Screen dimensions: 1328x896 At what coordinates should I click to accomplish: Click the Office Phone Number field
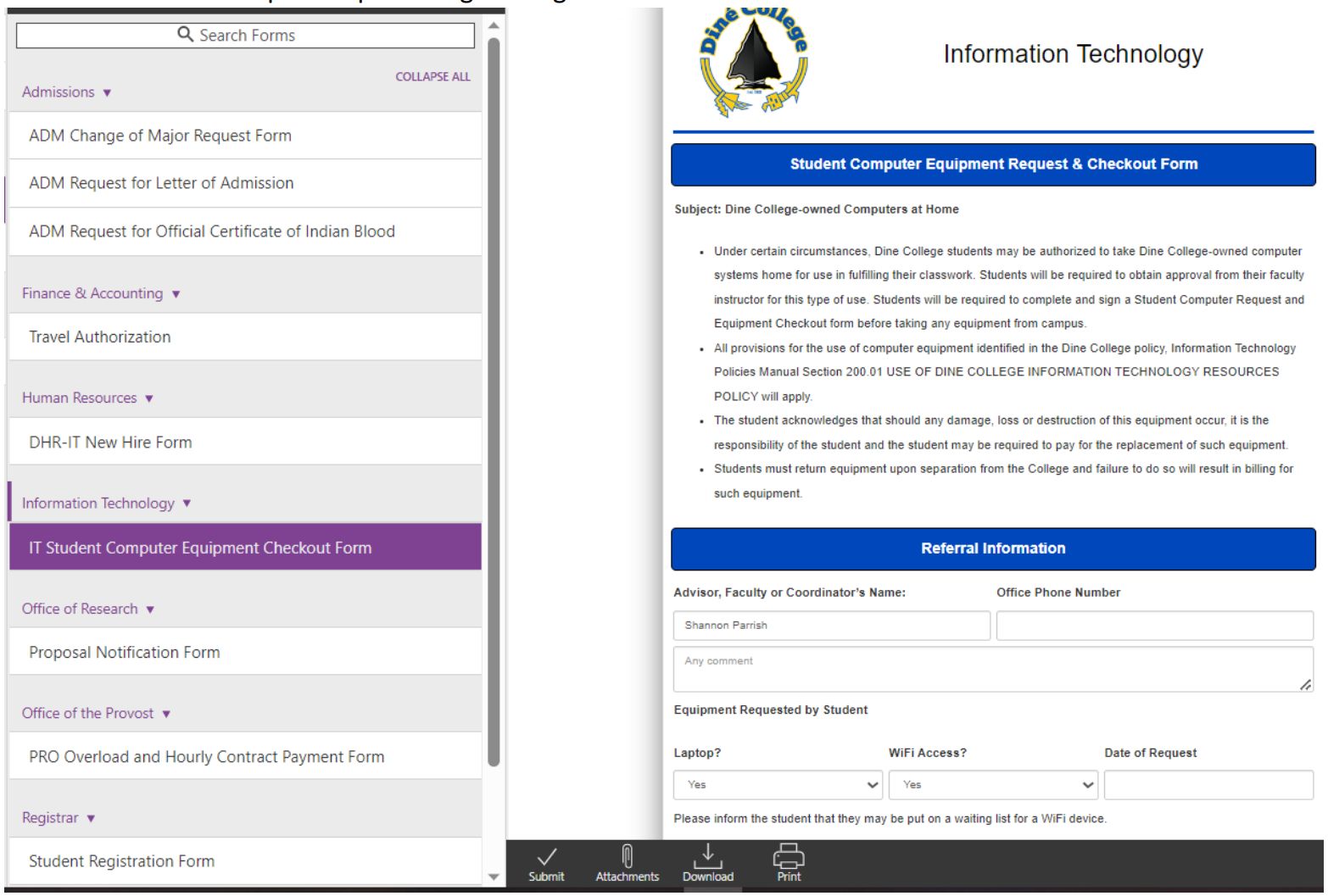[x=1154, y=626]
